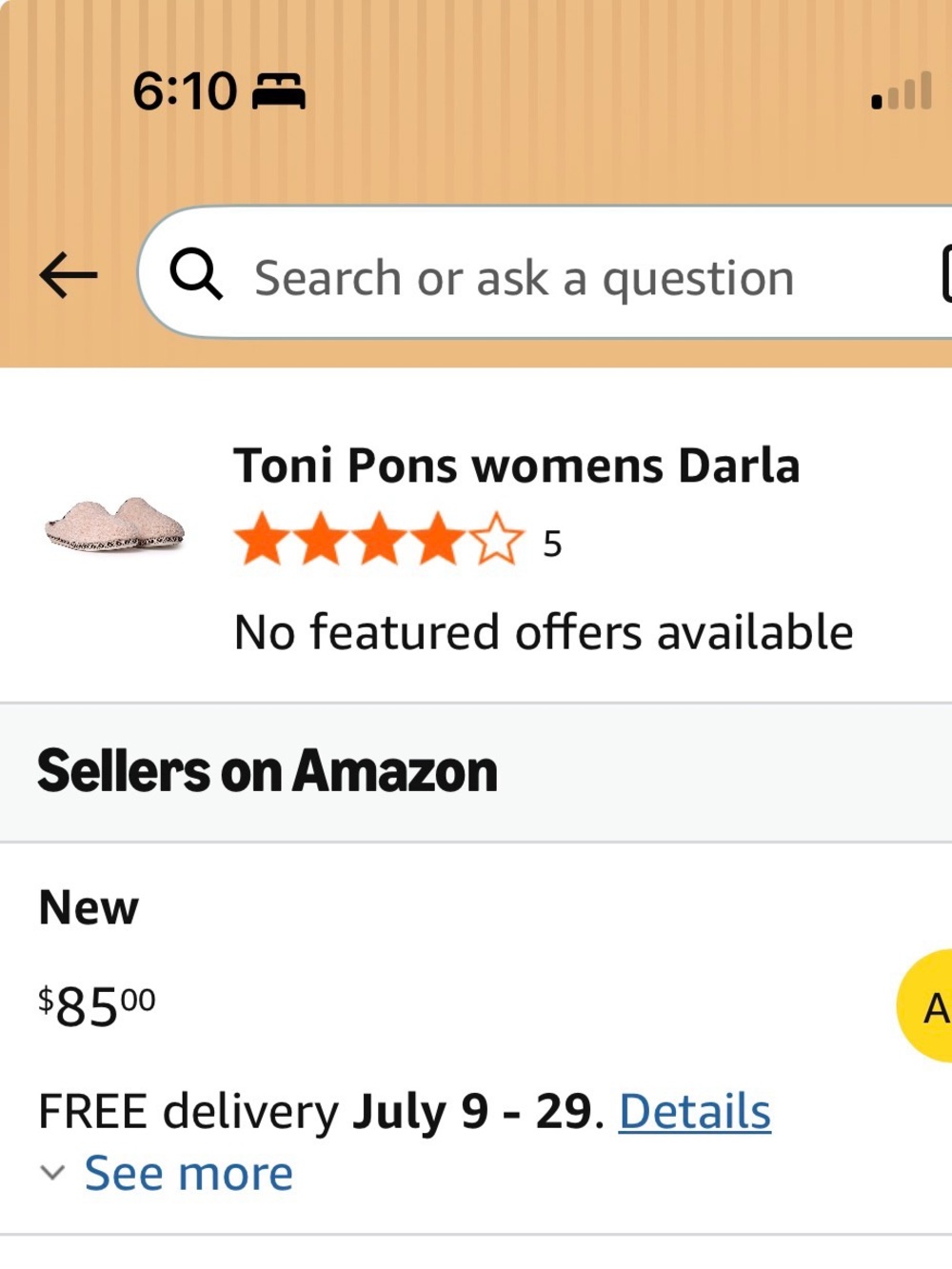Tap the orange star rating
Viewport: 952px width, 1269px height.
tap(379, 540)
